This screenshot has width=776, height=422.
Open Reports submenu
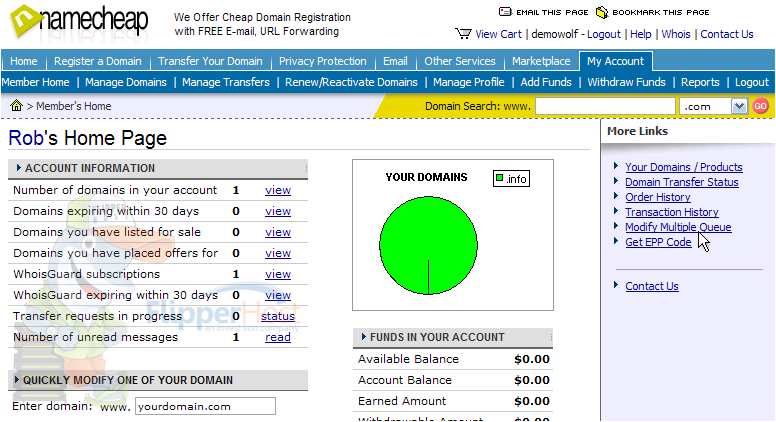(700, 82)
